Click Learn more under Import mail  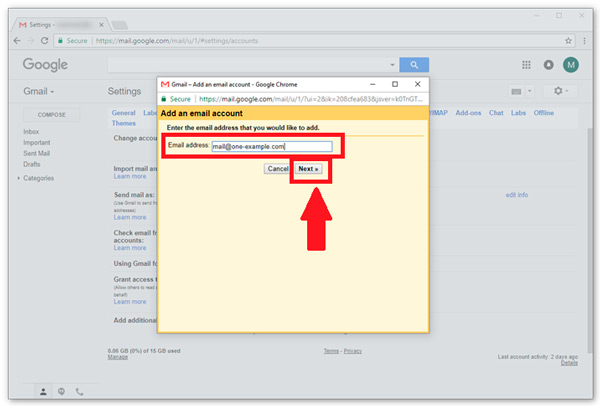tap(130, 176)
